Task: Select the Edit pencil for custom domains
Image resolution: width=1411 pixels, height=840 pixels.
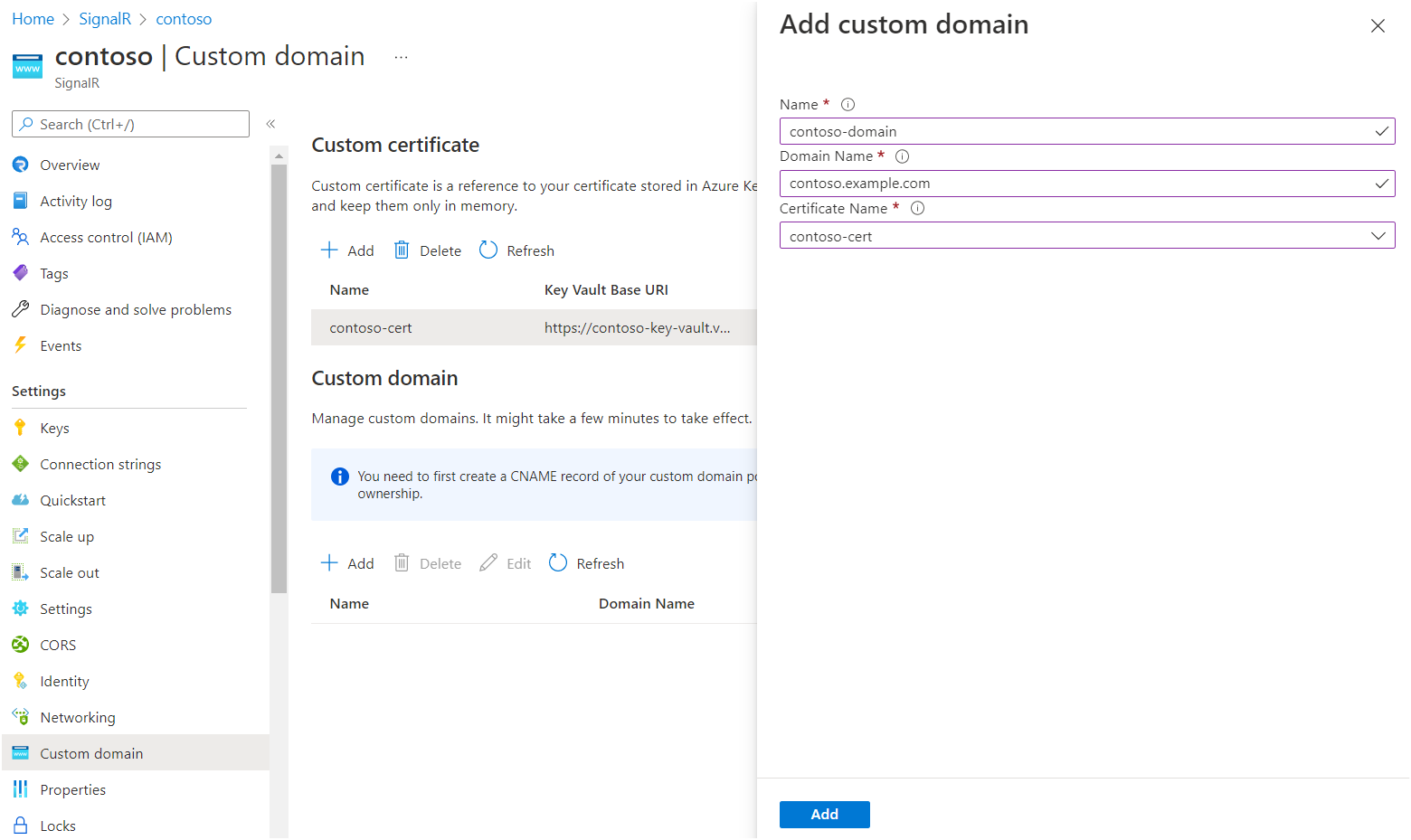Action: point(504,562)
